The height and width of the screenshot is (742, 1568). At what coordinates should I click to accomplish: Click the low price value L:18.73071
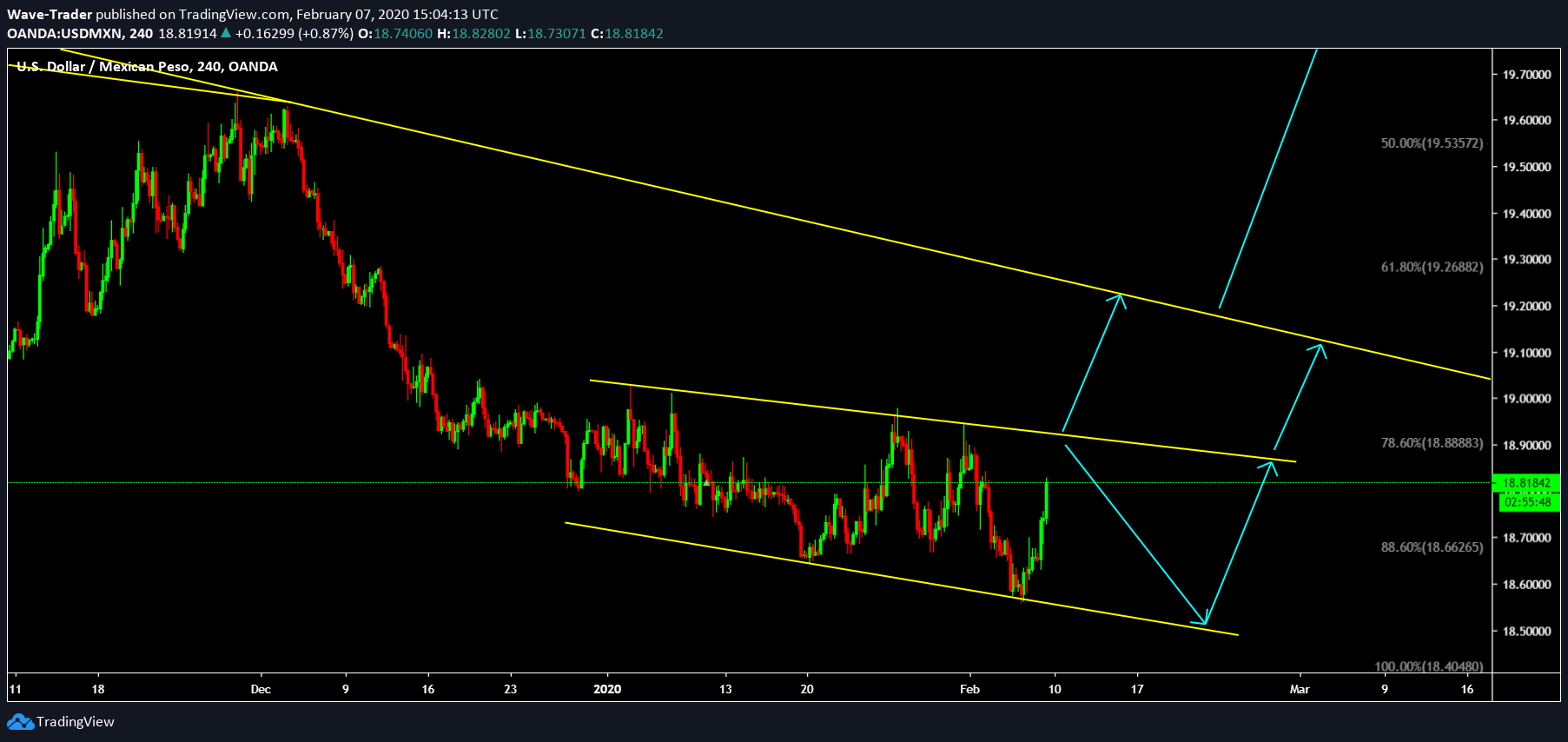pos(551,33)
